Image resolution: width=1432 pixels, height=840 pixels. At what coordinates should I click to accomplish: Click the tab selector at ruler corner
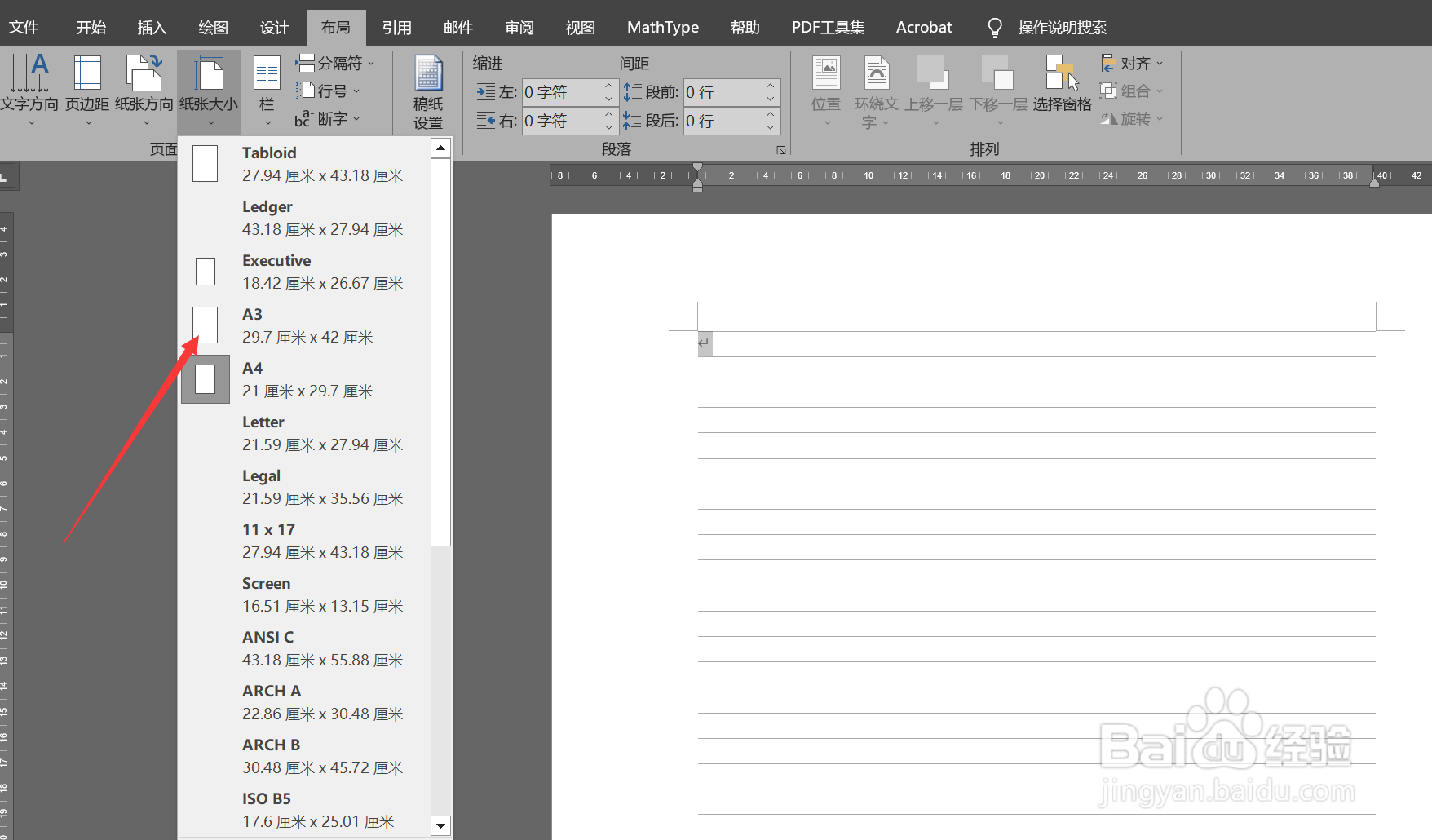tap(7, 176)
